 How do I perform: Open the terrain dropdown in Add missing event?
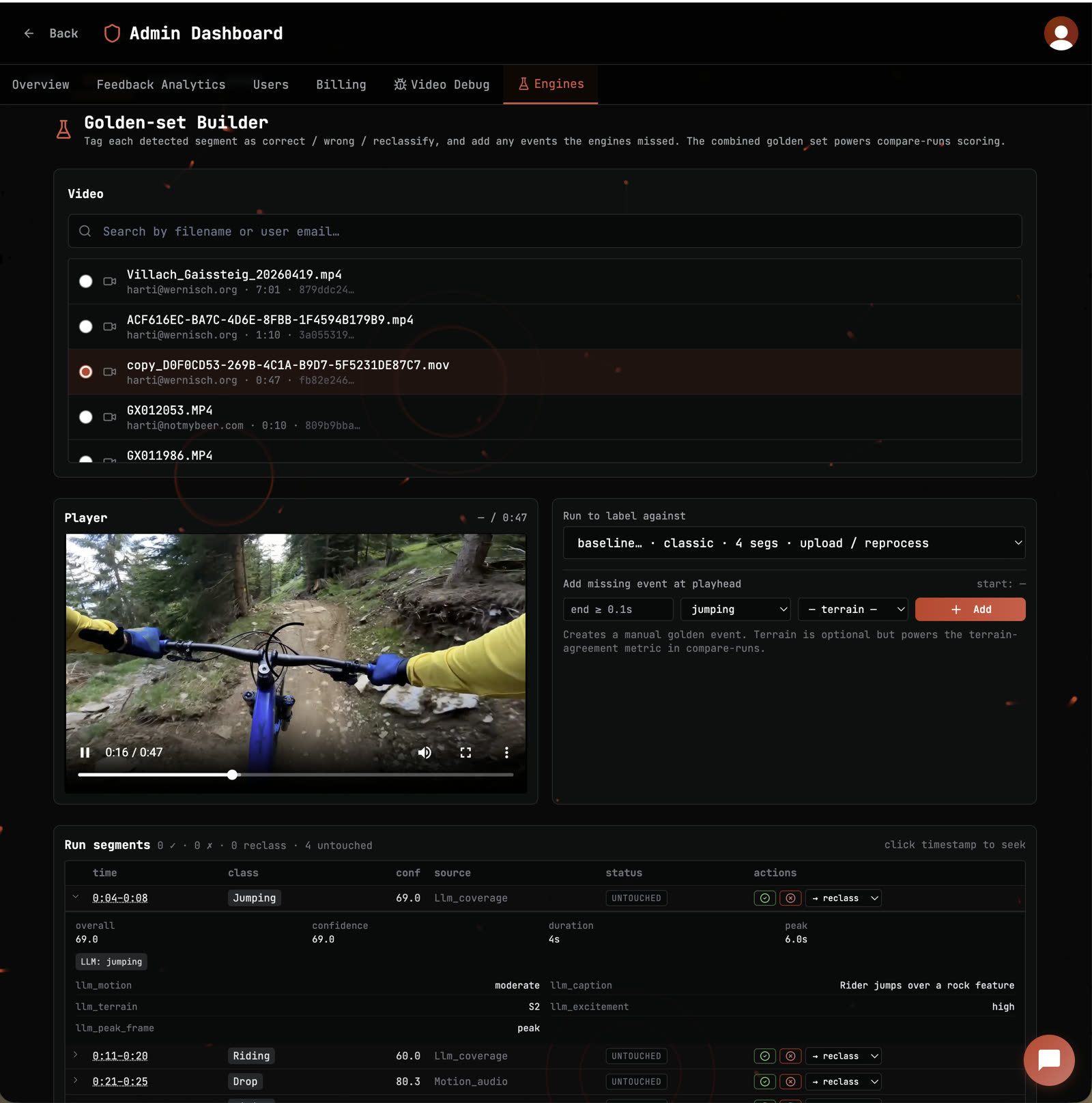853,609
